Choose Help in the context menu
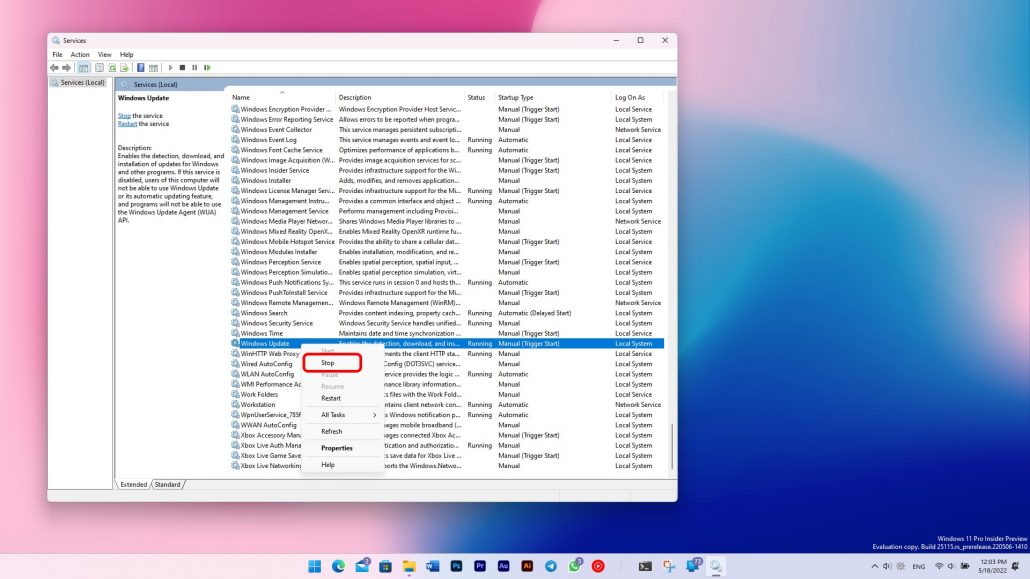This screenshot has height=579, width=1030. [342, 465]
